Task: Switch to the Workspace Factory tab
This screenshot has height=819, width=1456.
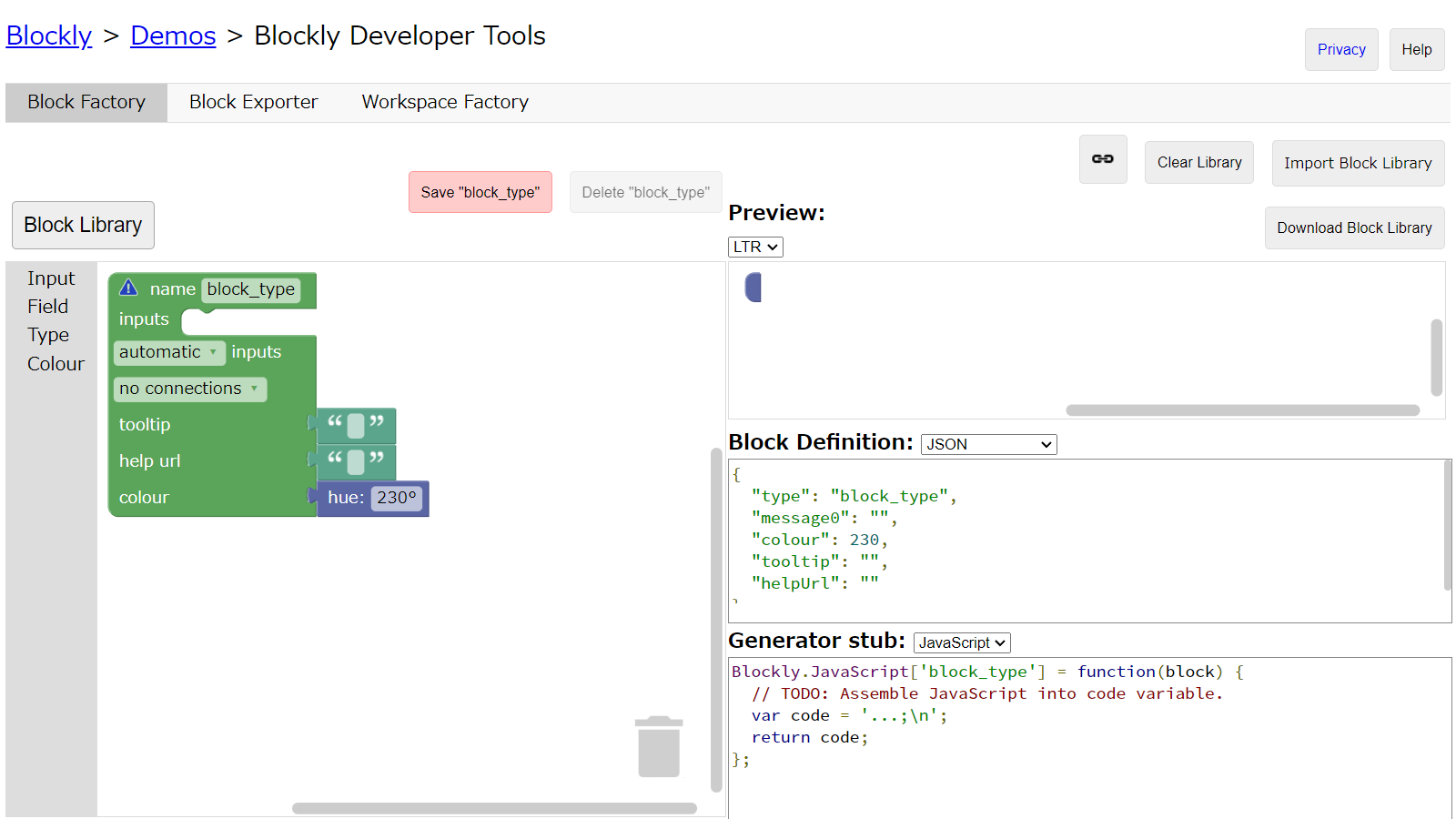Action: 445,102
